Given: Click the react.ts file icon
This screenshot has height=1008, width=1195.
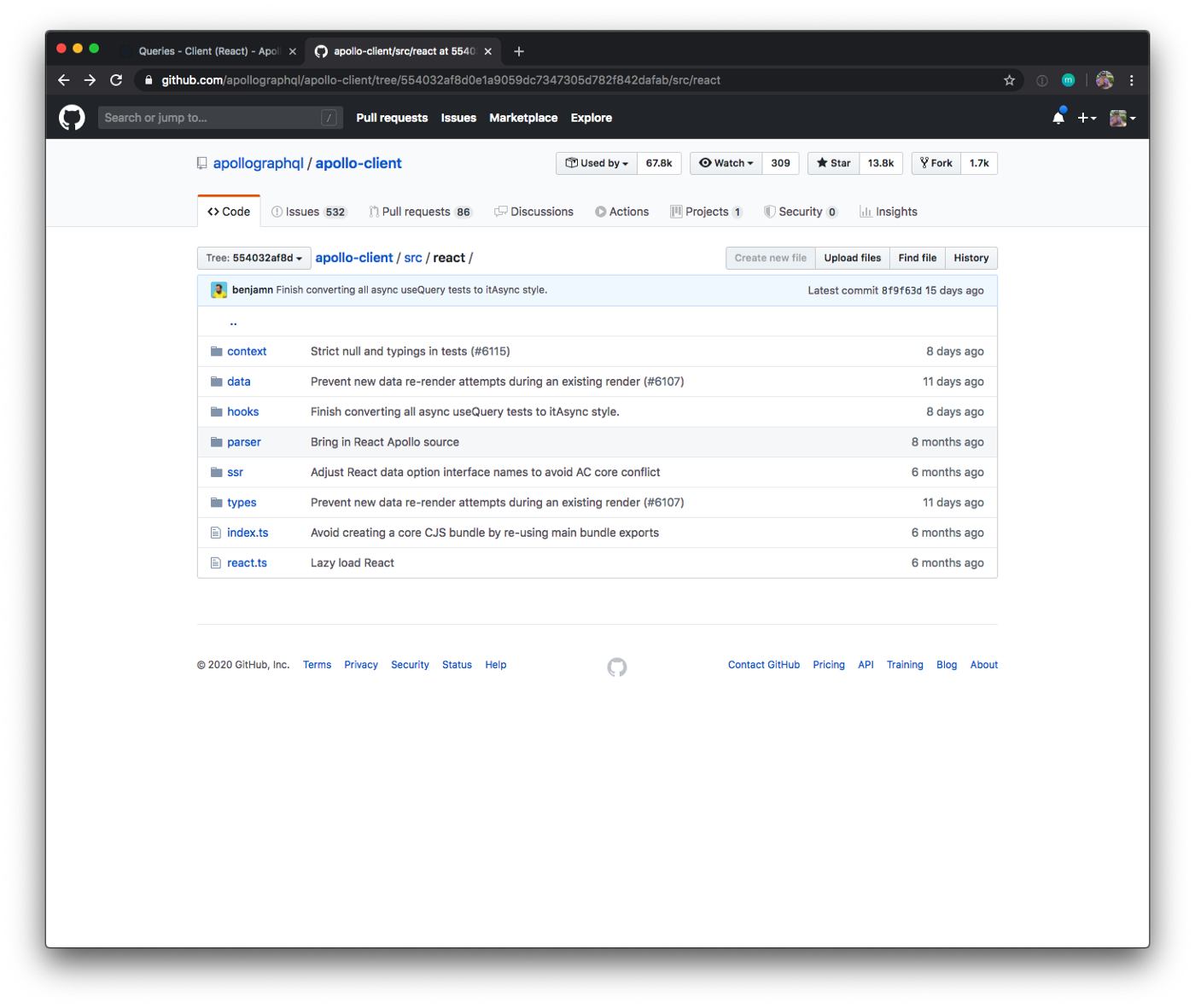Looking at the screenshot, I should (x=216, y=563).
